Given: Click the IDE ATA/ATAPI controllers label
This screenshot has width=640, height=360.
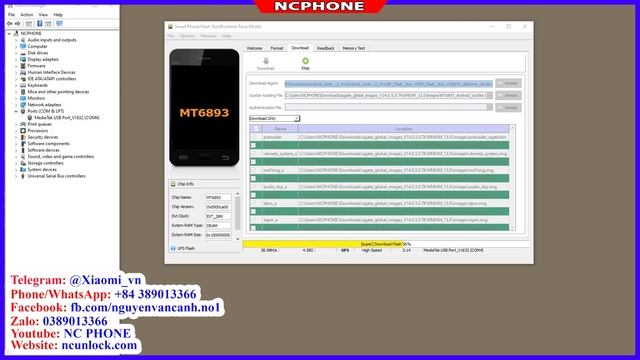Looking at the screenshot, I should point(51,79).
